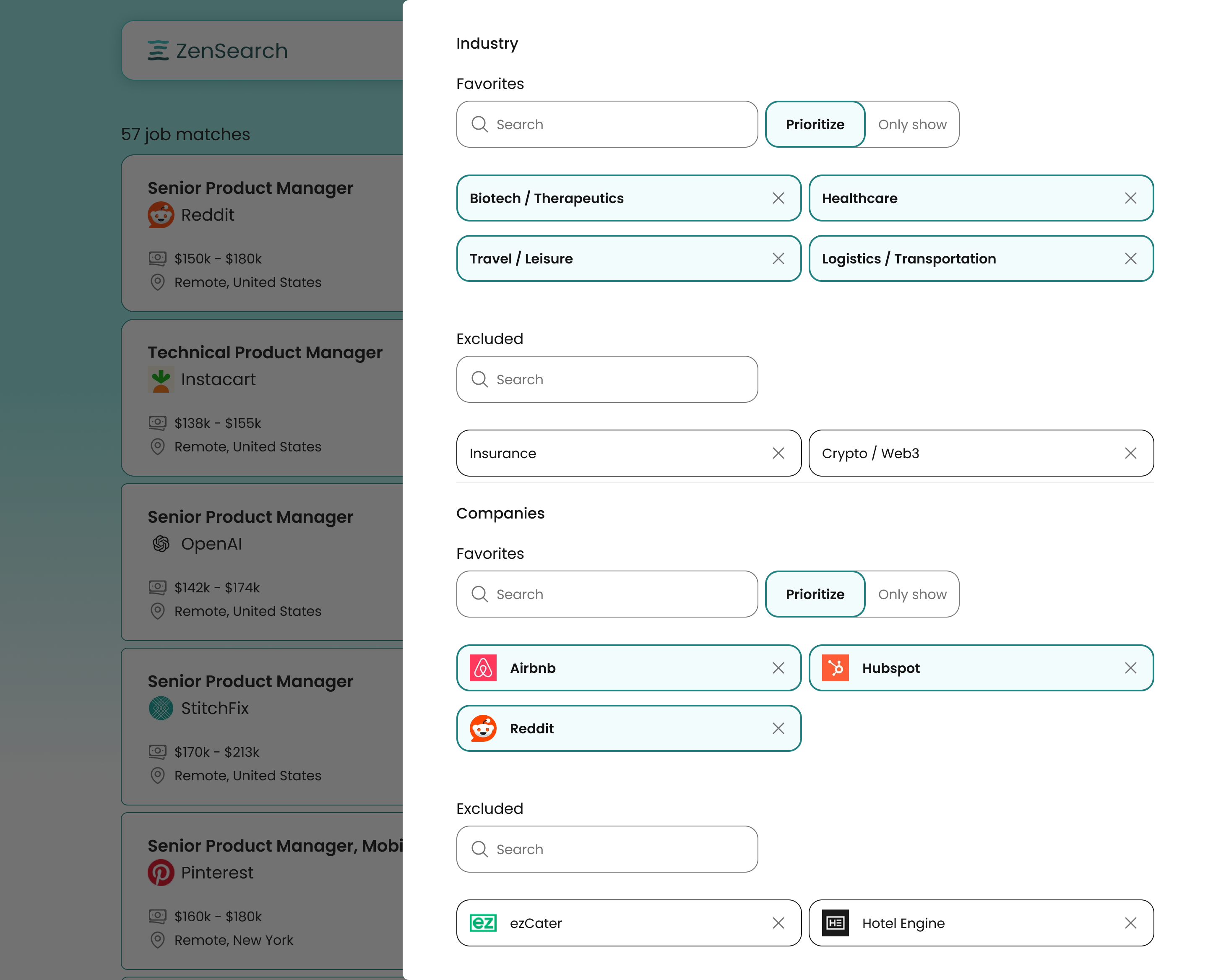Click the Reddit logo on job card

161,214
